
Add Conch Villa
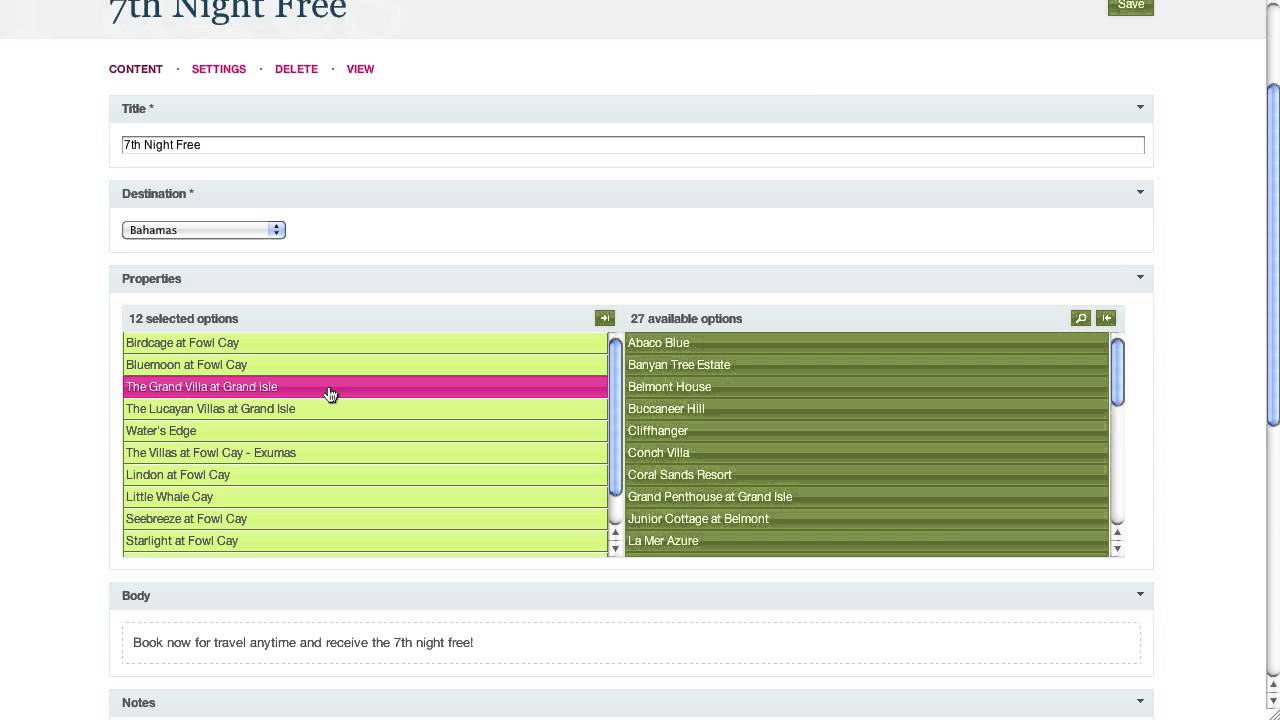coord(867,453)
